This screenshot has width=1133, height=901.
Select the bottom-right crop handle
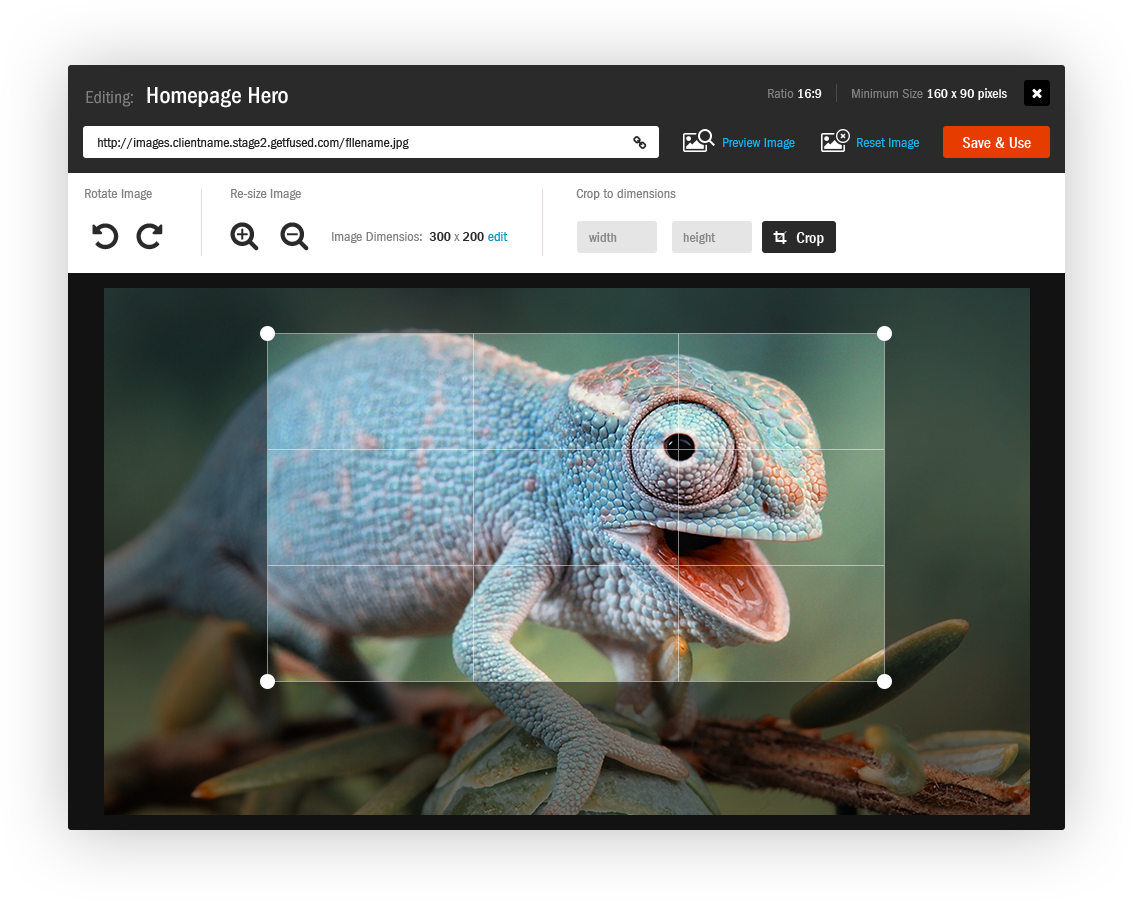pyautogui.click(x=884, y=681)
